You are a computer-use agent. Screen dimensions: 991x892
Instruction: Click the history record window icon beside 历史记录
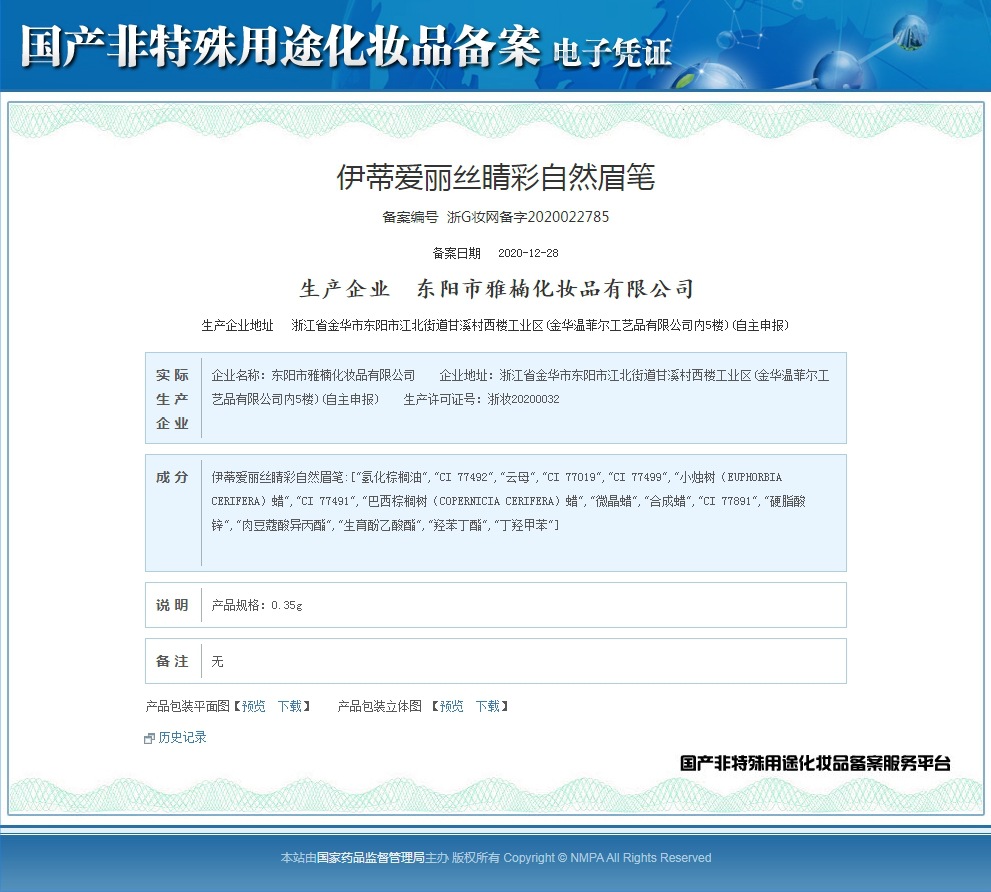coord(151,737)
